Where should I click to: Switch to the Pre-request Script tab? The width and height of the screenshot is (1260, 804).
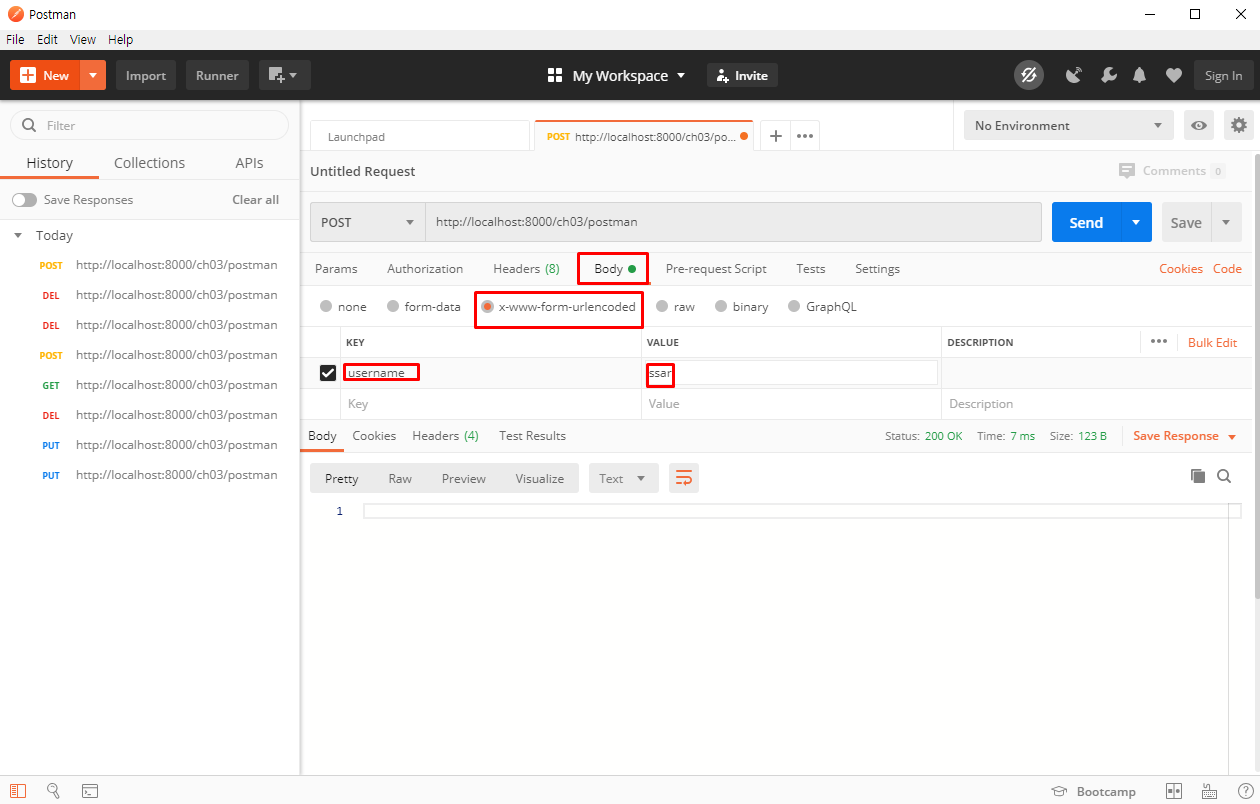(x=716, y=269)
